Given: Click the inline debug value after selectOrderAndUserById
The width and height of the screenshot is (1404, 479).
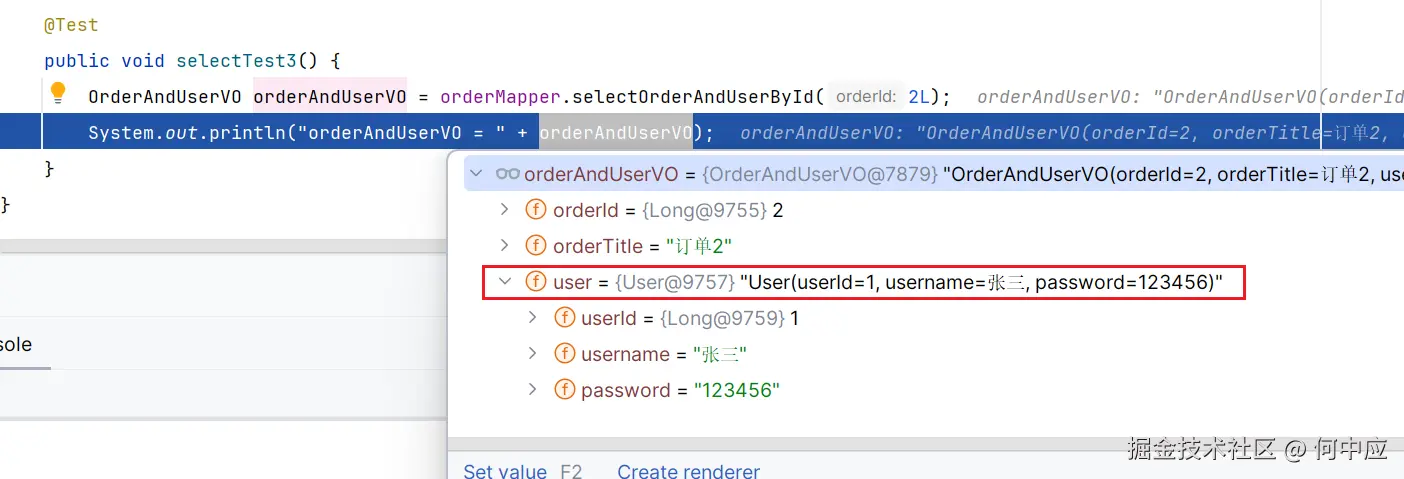Looking at the screenshot, I should click(1190, 97).
